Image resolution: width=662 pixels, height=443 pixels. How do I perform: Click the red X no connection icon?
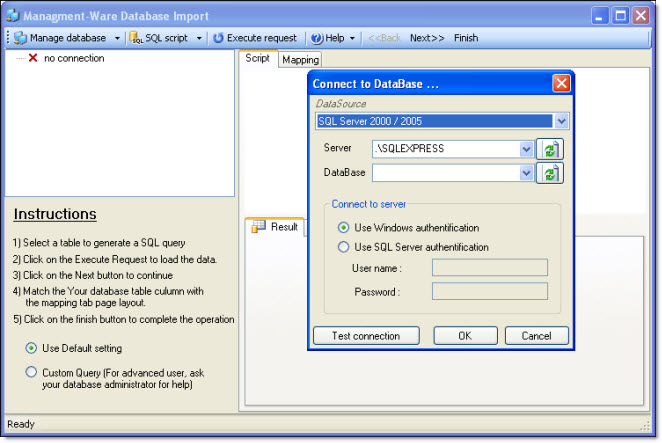pos(33,58)
